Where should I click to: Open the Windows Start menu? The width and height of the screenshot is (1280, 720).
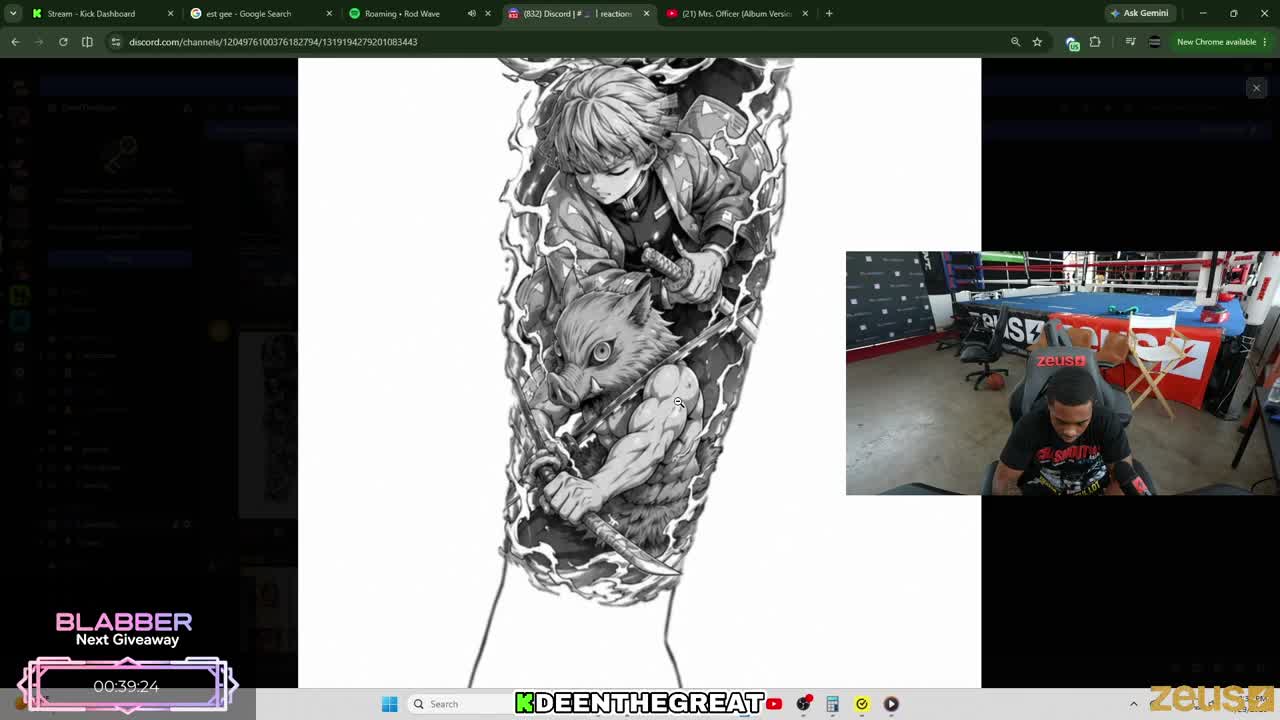coord(389,704)
